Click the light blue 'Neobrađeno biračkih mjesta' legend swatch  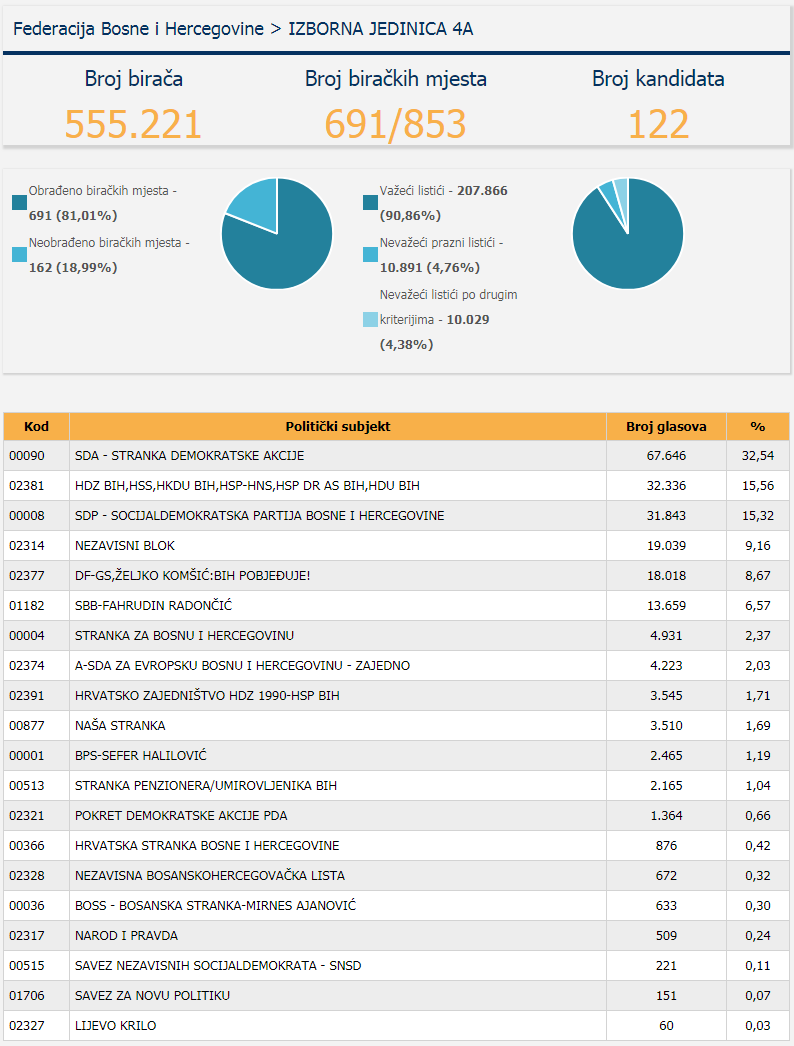20,255
